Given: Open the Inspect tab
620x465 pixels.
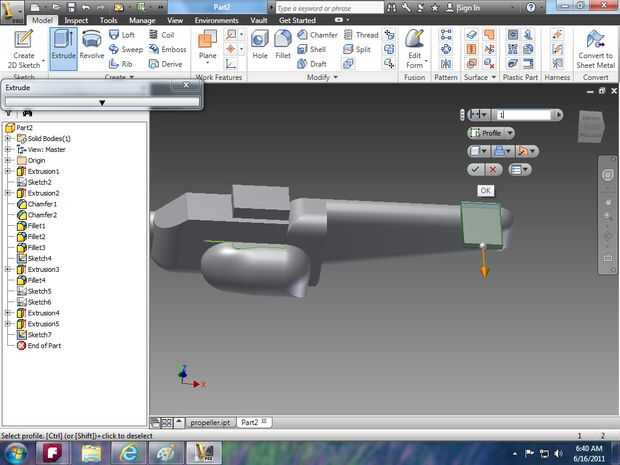Looking at the screenshot, I should coord(76,20).
